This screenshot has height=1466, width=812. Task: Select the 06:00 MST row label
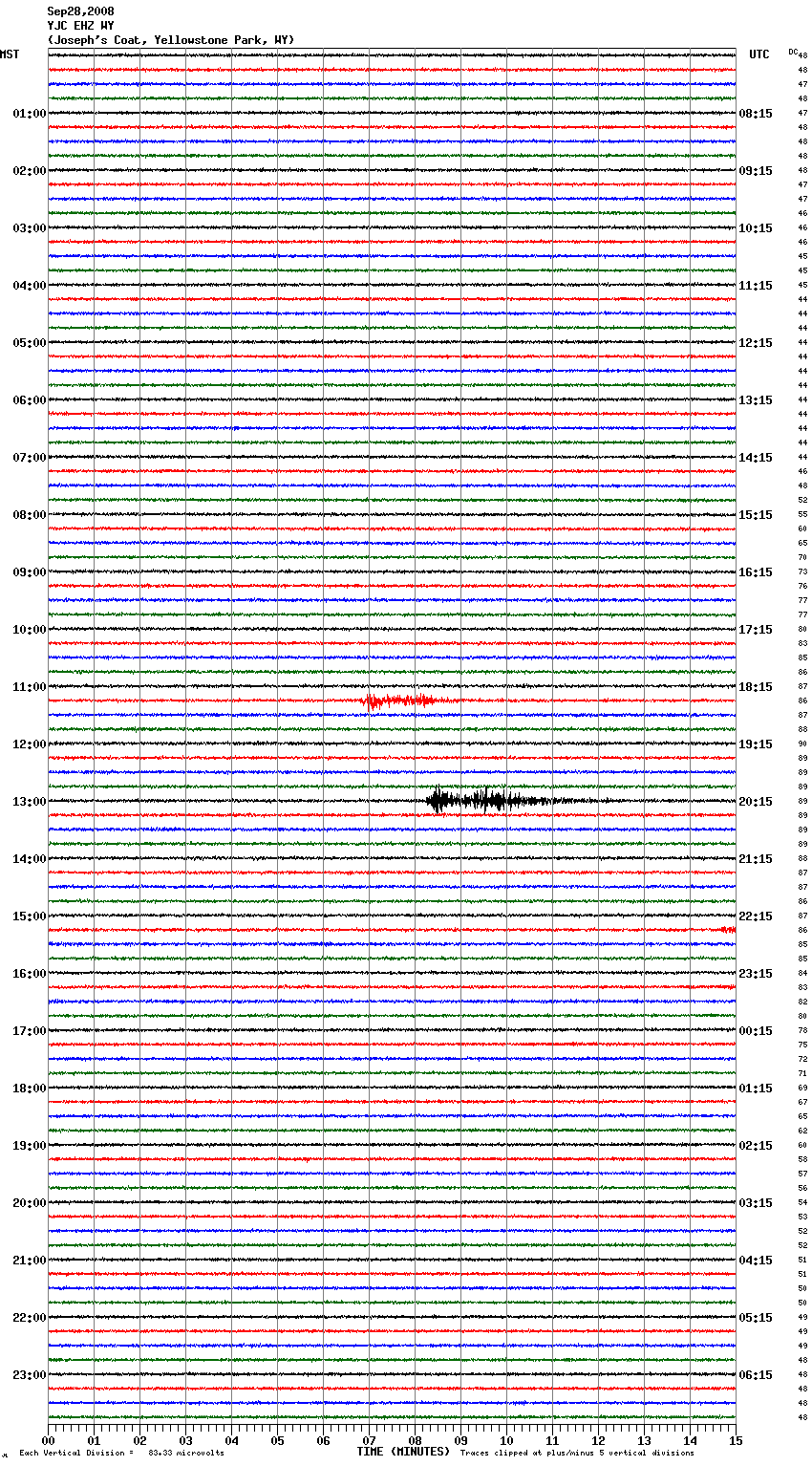pyautogui.click(x=30, y=400)
